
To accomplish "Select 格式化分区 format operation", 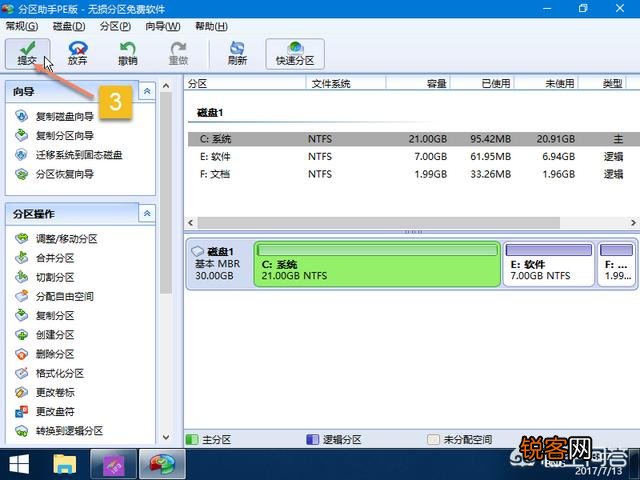I will click(50, 373).
